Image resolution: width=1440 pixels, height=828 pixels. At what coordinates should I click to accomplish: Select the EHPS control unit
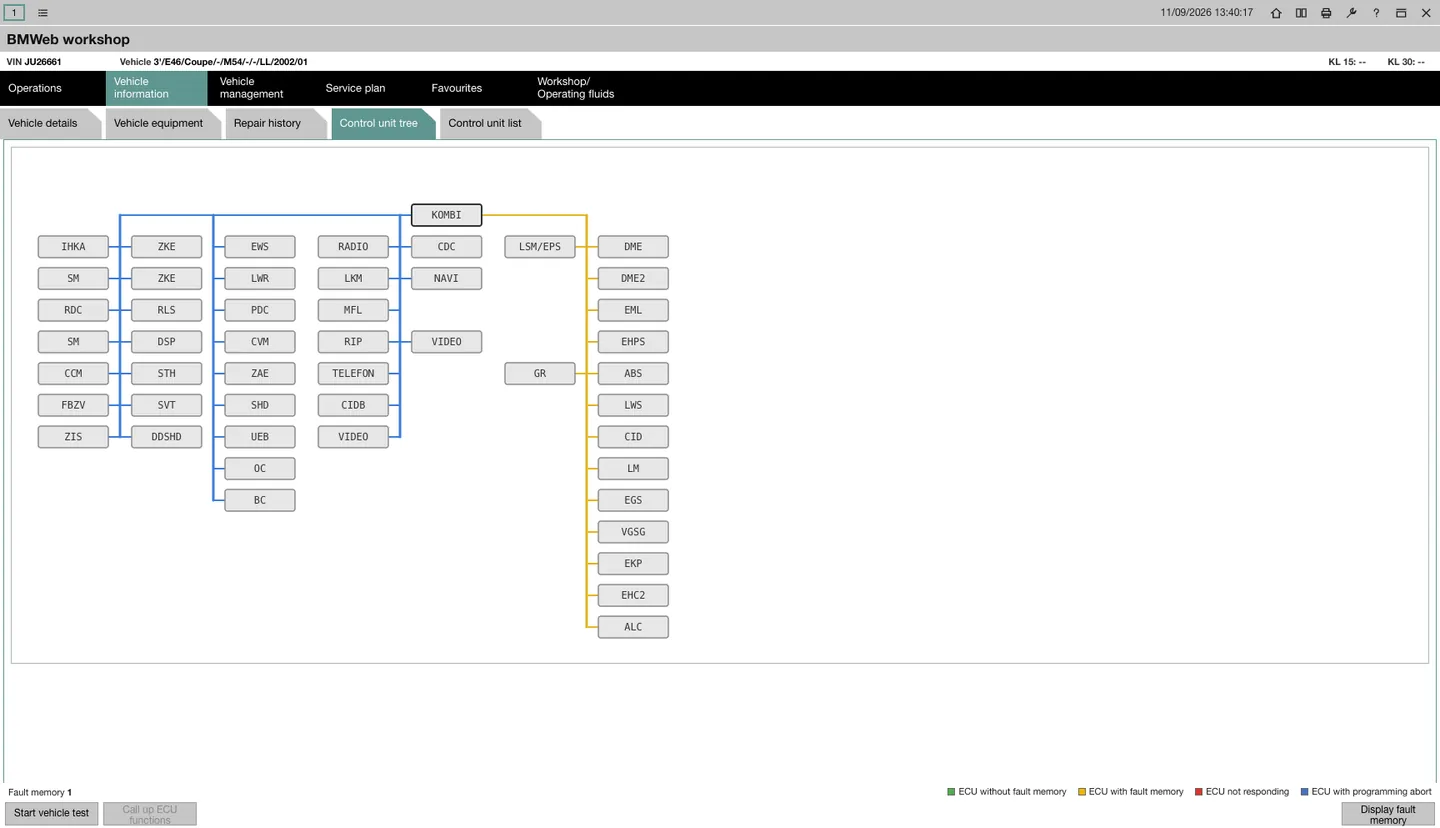point(633,342)
